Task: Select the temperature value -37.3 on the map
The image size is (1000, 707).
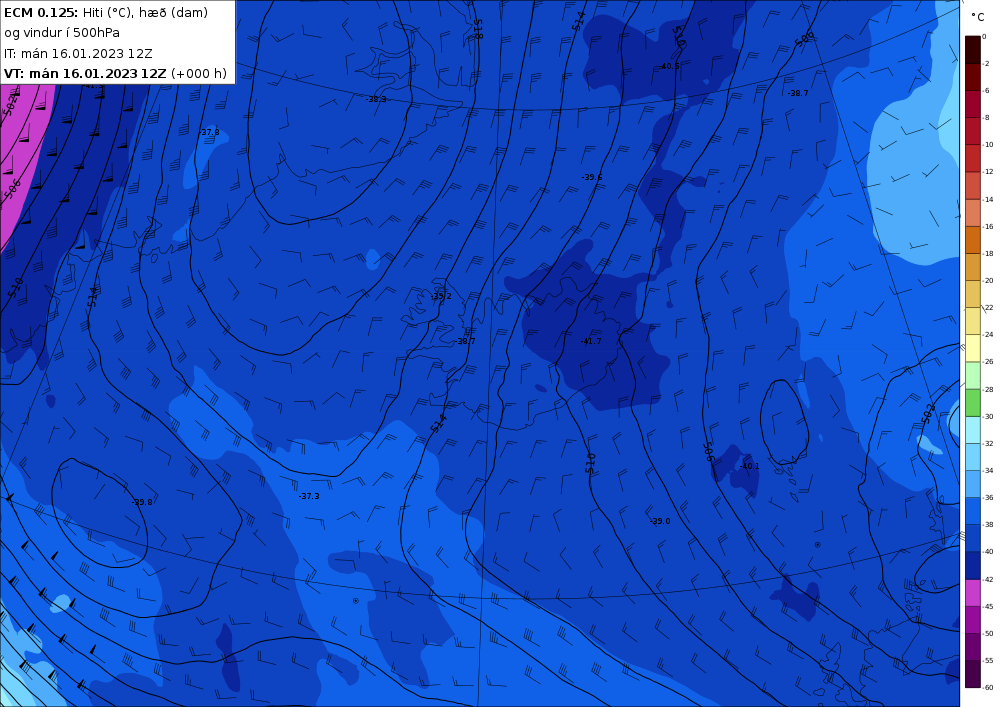Action: pos(309,497)
